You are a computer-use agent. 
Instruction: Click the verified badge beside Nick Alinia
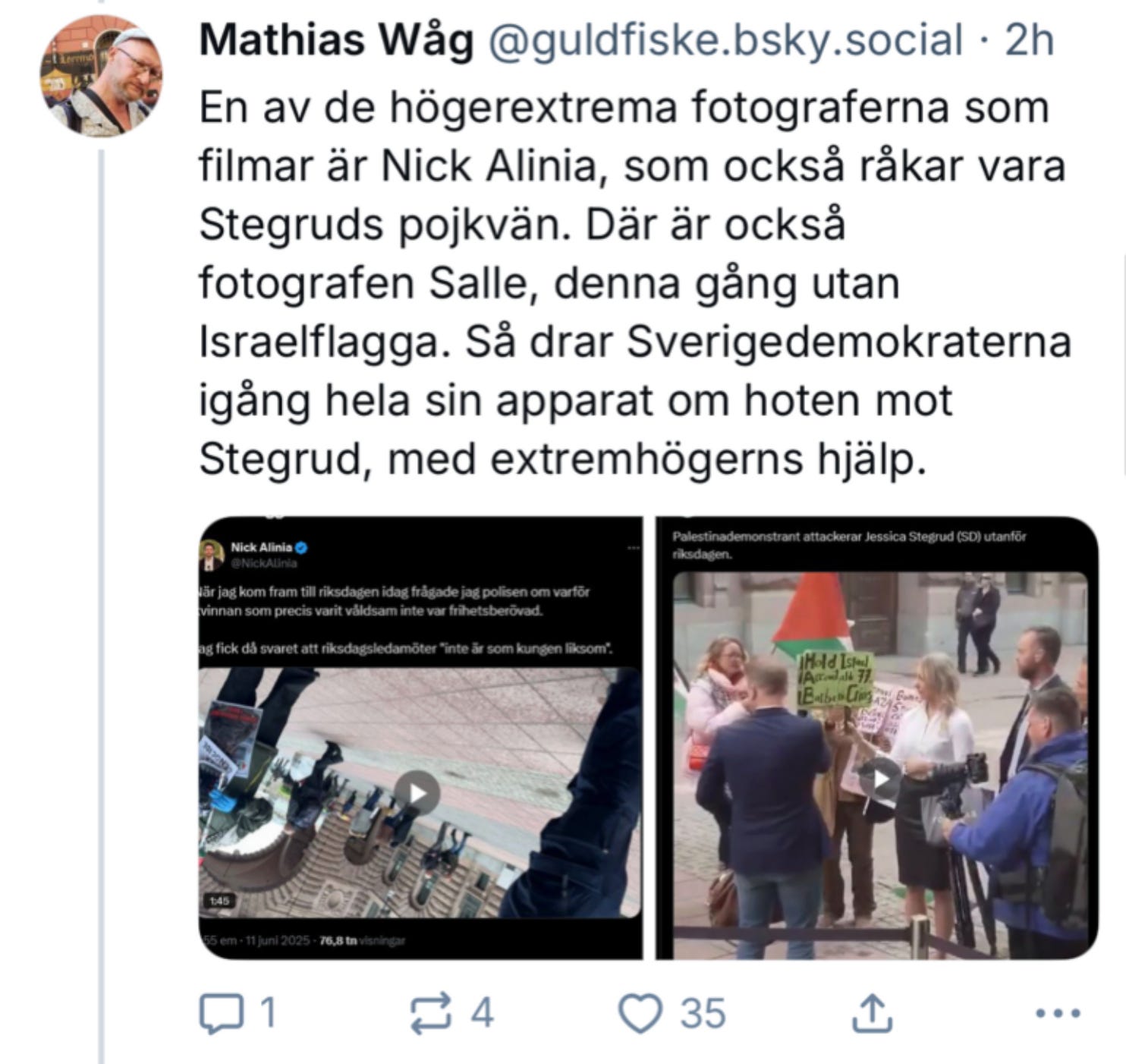pos(301,547)
